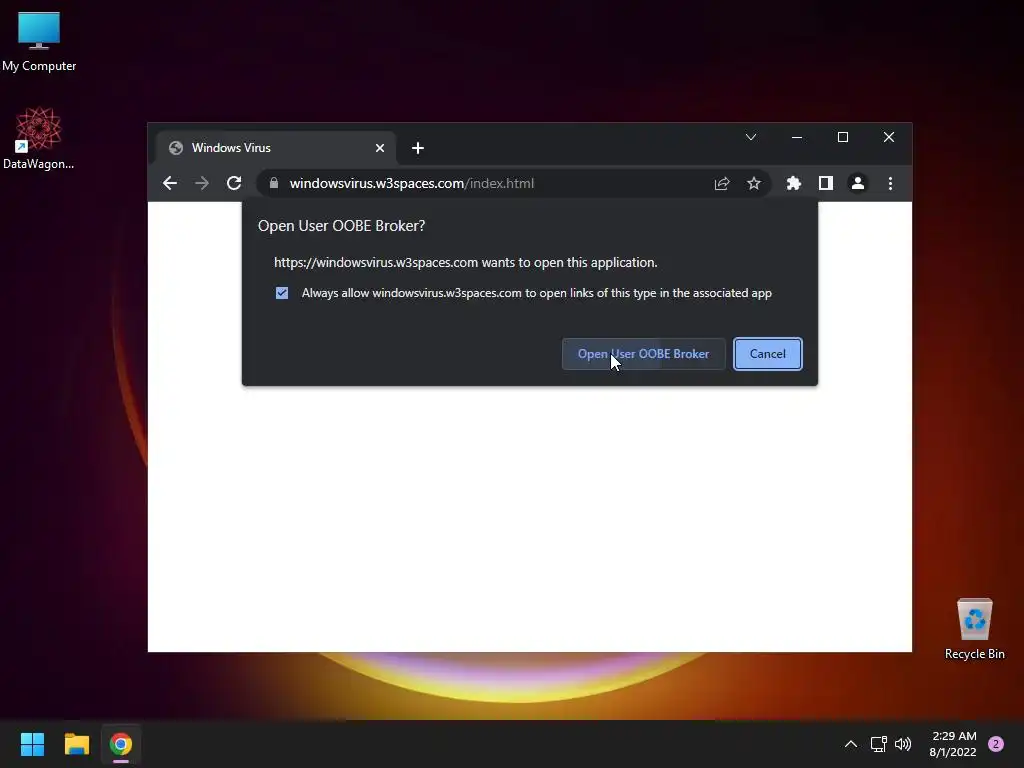1024x768 pixels.
Task: Bookmark the page with the star icon
Action: 754,184
